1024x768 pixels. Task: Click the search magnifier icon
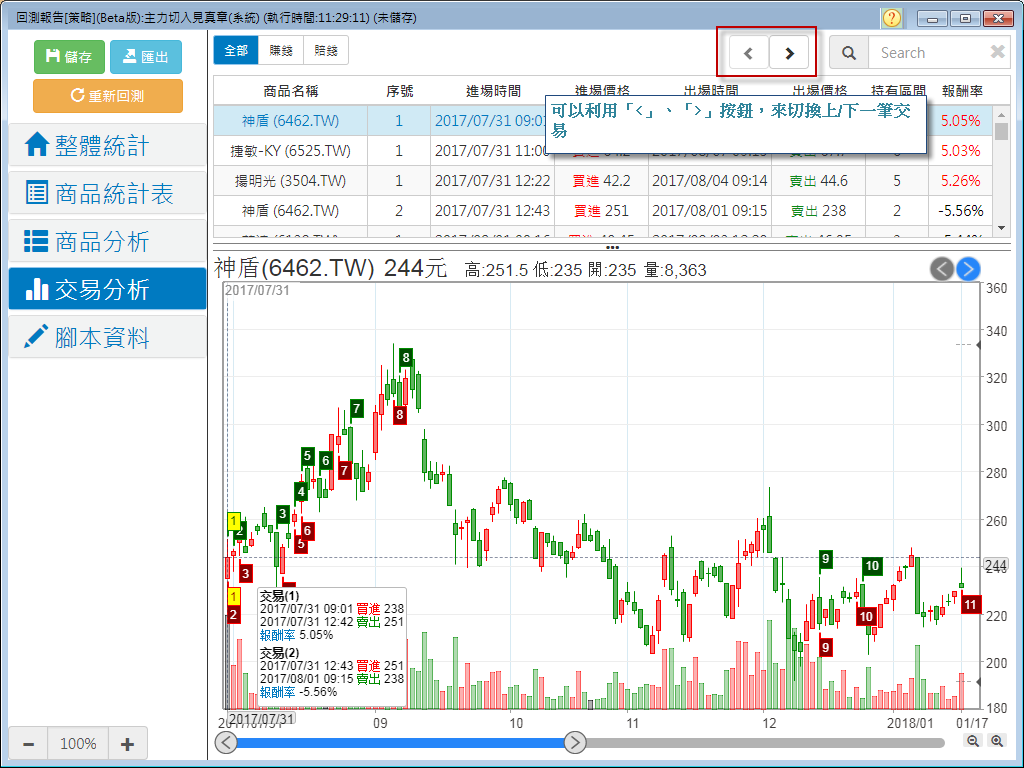click(849, 53)
